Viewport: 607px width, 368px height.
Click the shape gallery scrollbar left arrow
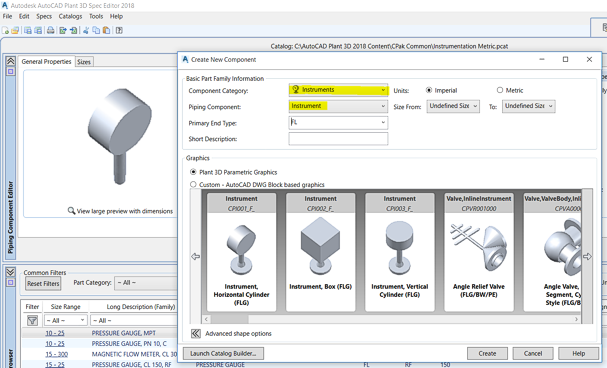click(x=206, y=319)
